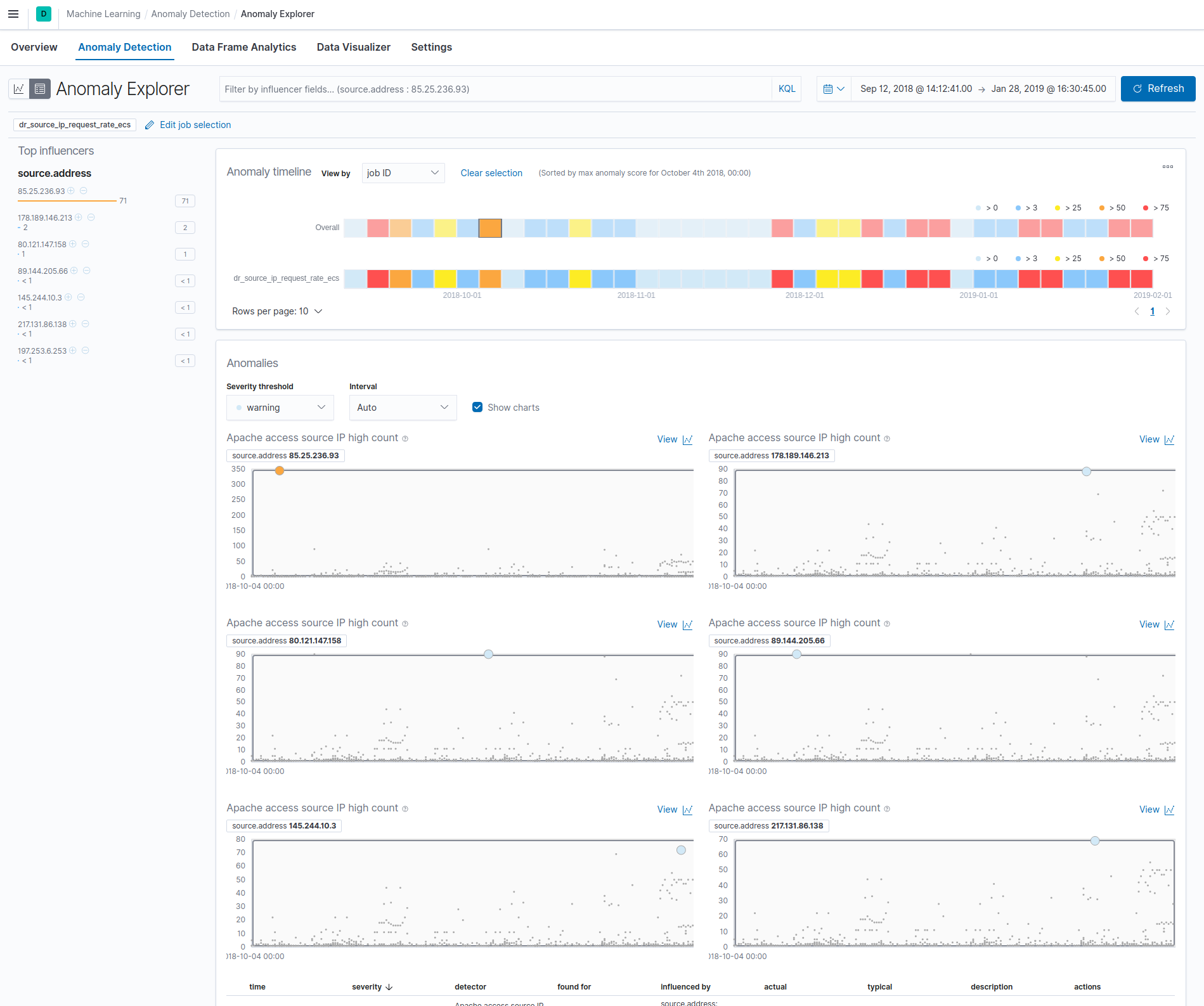Viewport: 1204px width, 1006px height.
Task: Add filter for influencer 145.244.10.3
Action: (68, 297)
